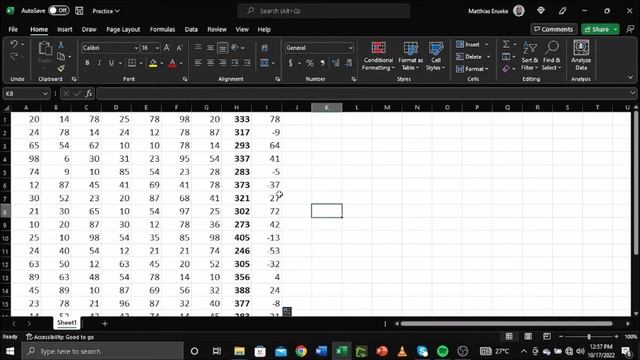This screenshot has width=640, height=360.
Task: Click the Insert Function fx icon
Action: (89, 93)
